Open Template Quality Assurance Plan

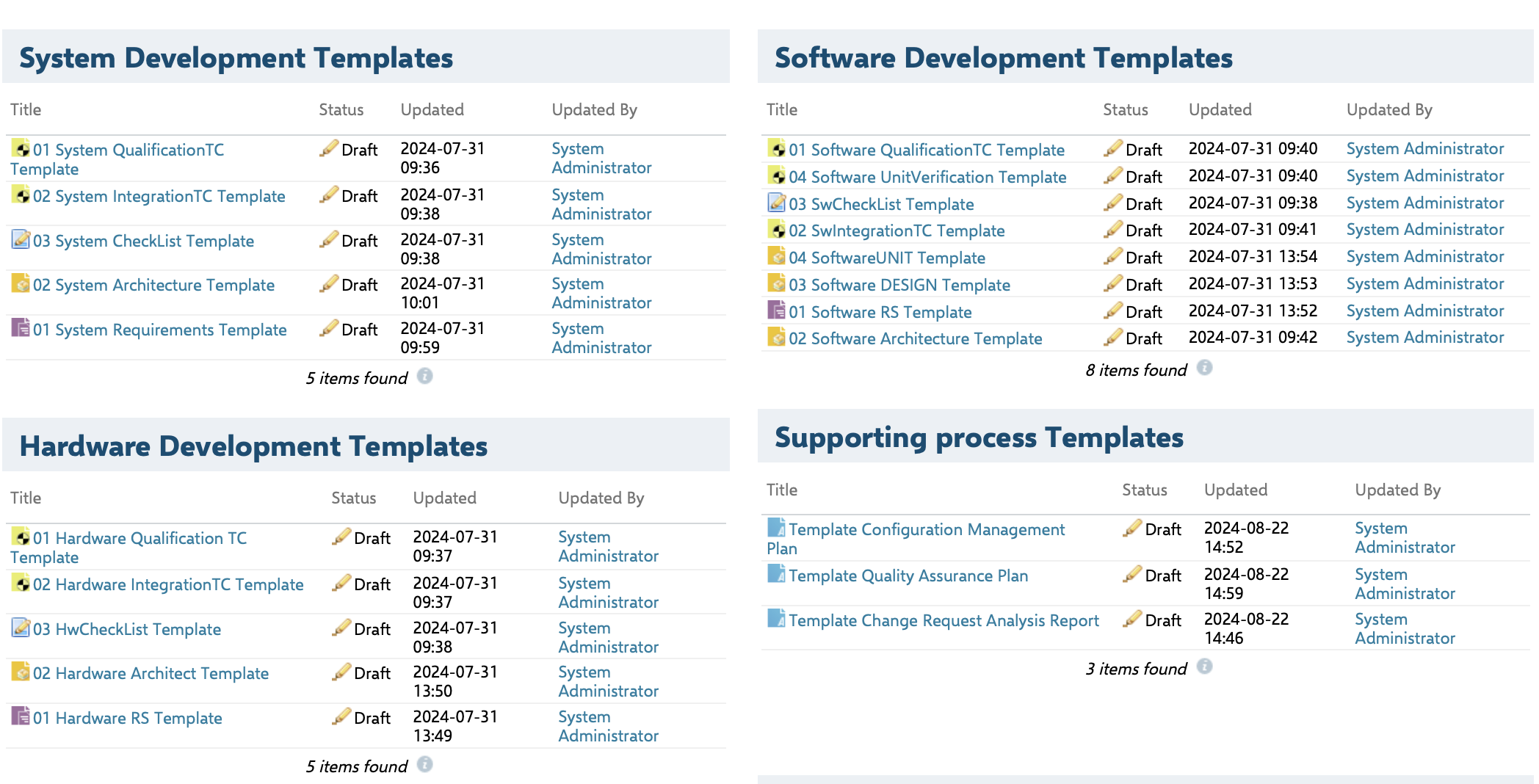coord(908,576)
